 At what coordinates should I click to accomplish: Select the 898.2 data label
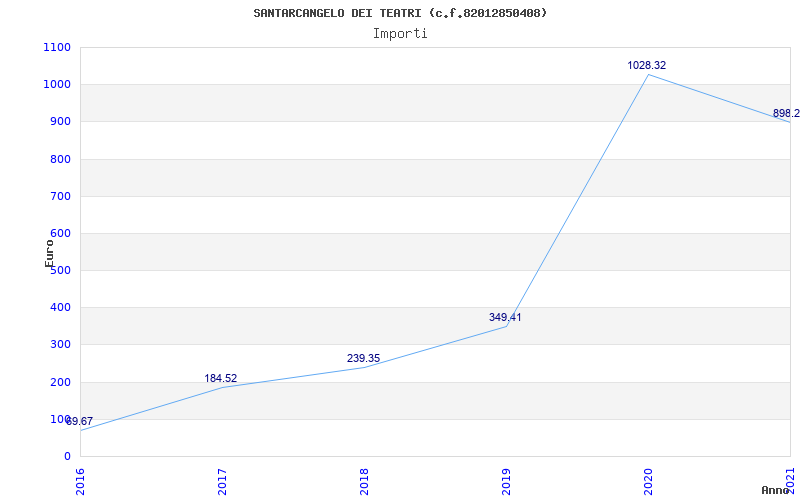tap(786, 113)
